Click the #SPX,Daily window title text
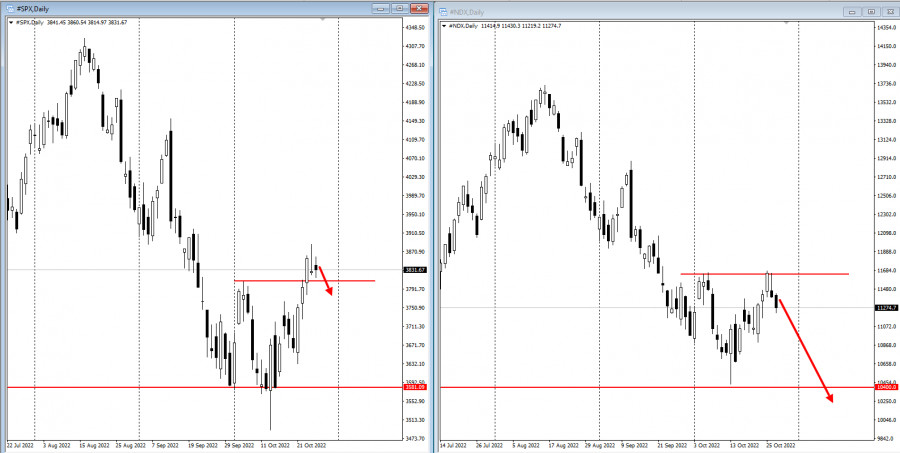Screen dimensions: 900x453 pyautogui.click(x=33, y=9)
